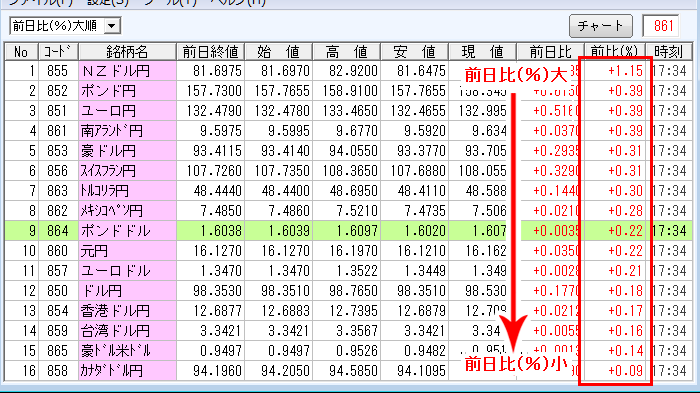Click the +0.14 percent change value
This screenshot has height=393, width=700.
(625, 351)
